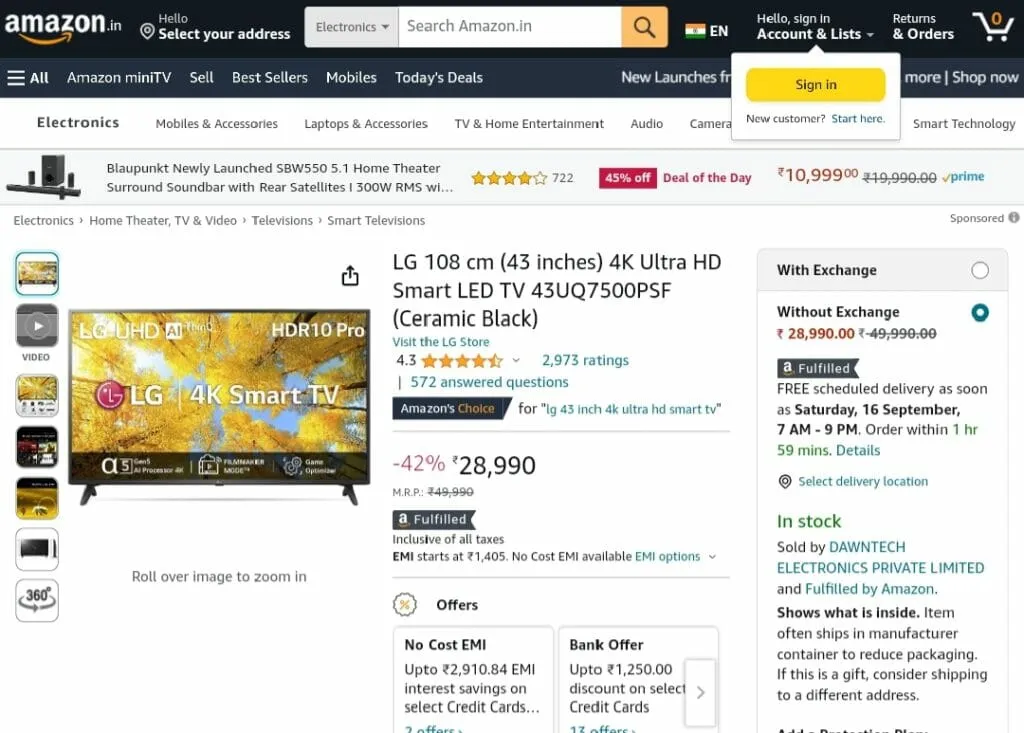
Task: Click the Start here link
Action: [x=858, y=118]
